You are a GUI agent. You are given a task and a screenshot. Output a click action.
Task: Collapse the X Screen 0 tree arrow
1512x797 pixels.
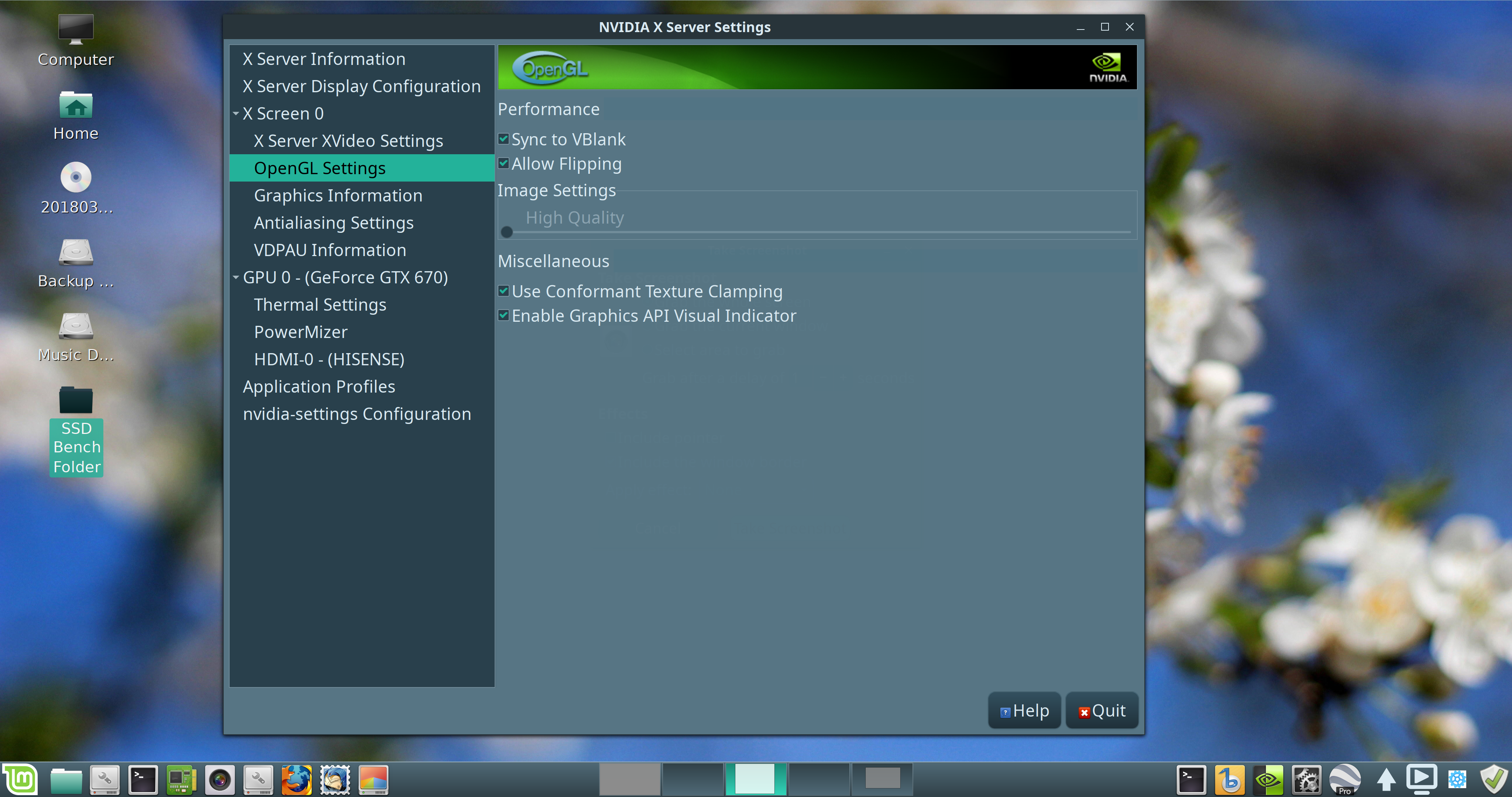click(236, 113)
